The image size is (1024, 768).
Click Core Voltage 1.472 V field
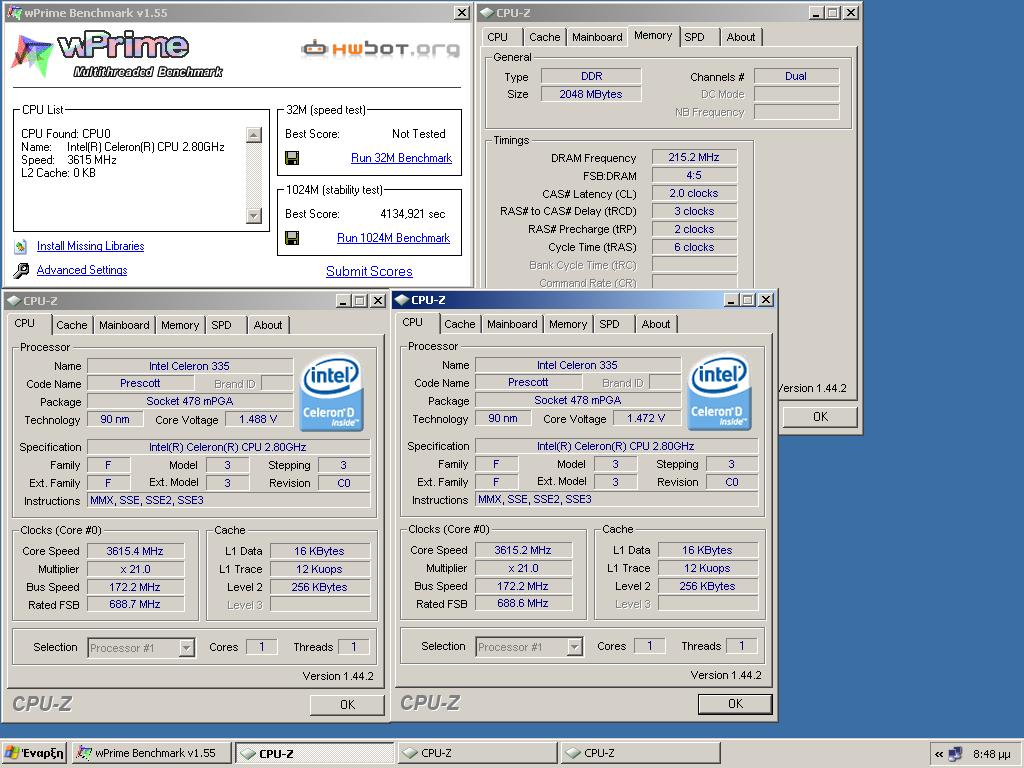(x=646, y=418)
